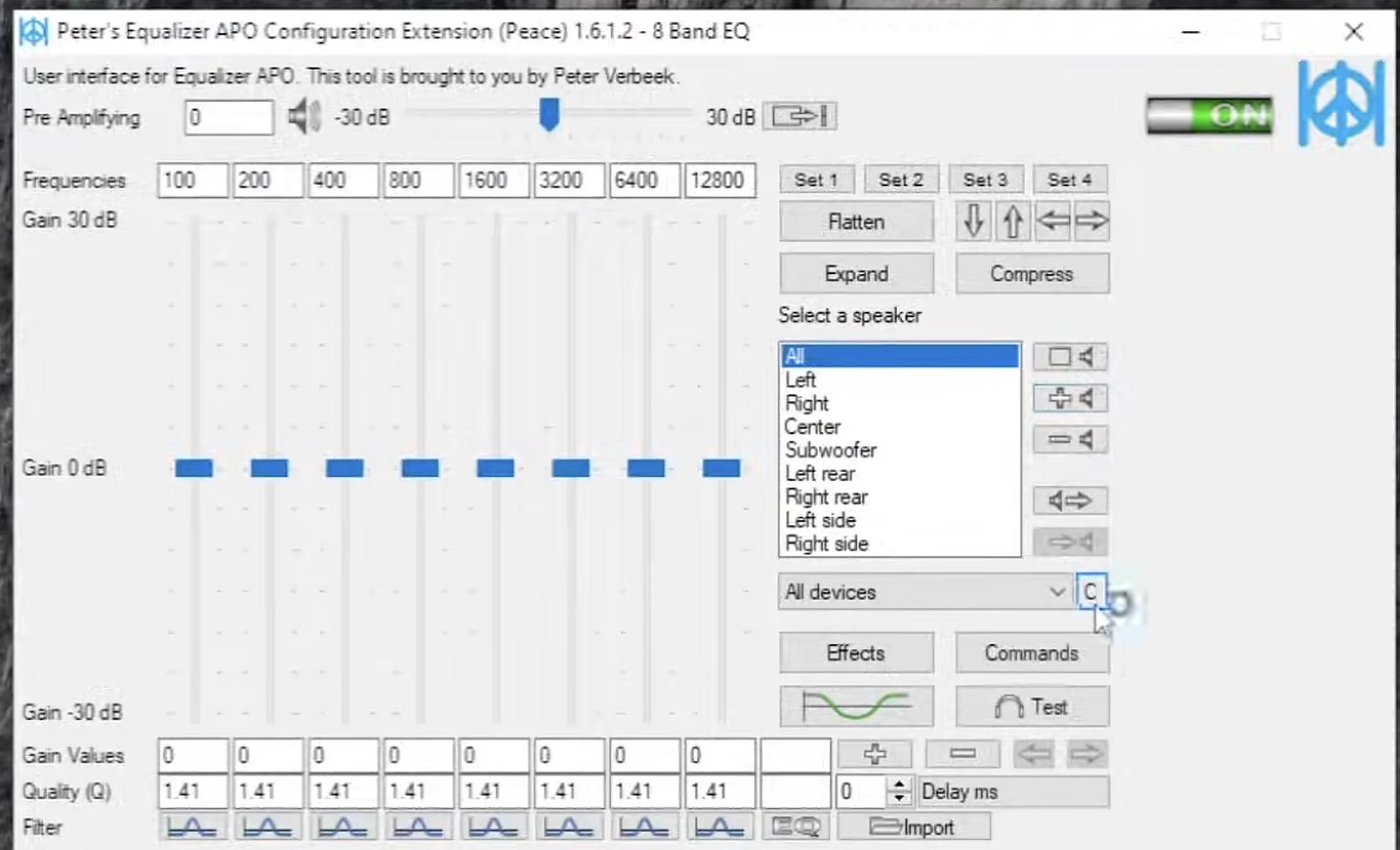Screen dimensions: 1400x850
Task: Select Left in the speaker list
Action: [x=899, y=380]
